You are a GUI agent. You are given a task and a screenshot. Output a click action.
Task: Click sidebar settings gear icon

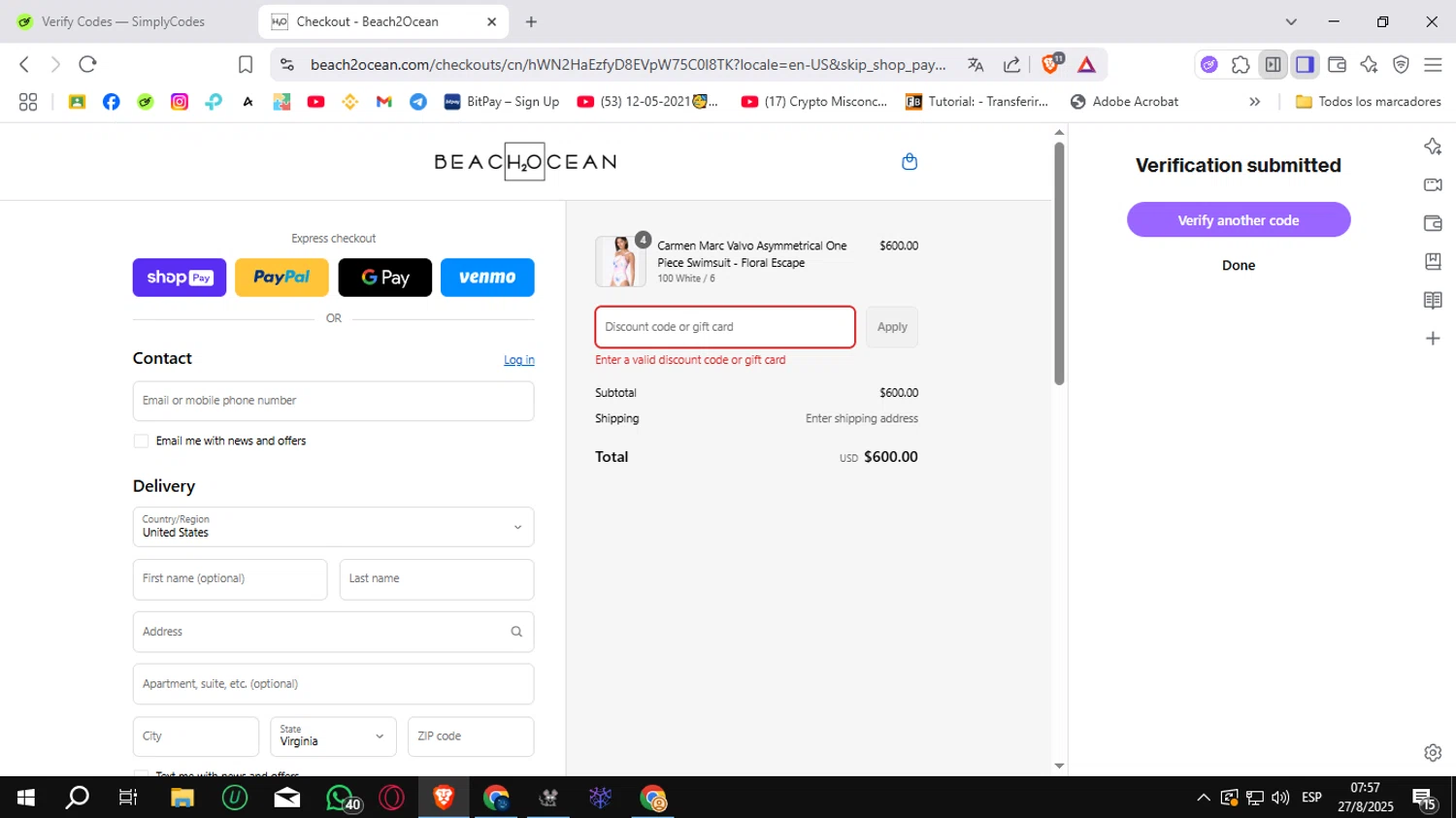(x=1433, y=752)
